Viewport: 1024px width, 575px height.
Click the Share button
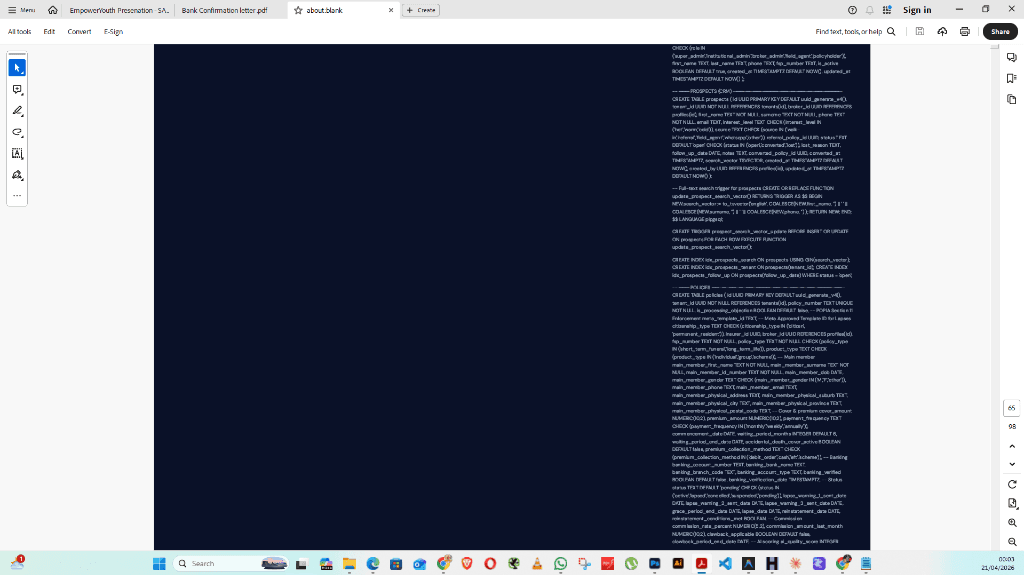click(x=999, y=32)
